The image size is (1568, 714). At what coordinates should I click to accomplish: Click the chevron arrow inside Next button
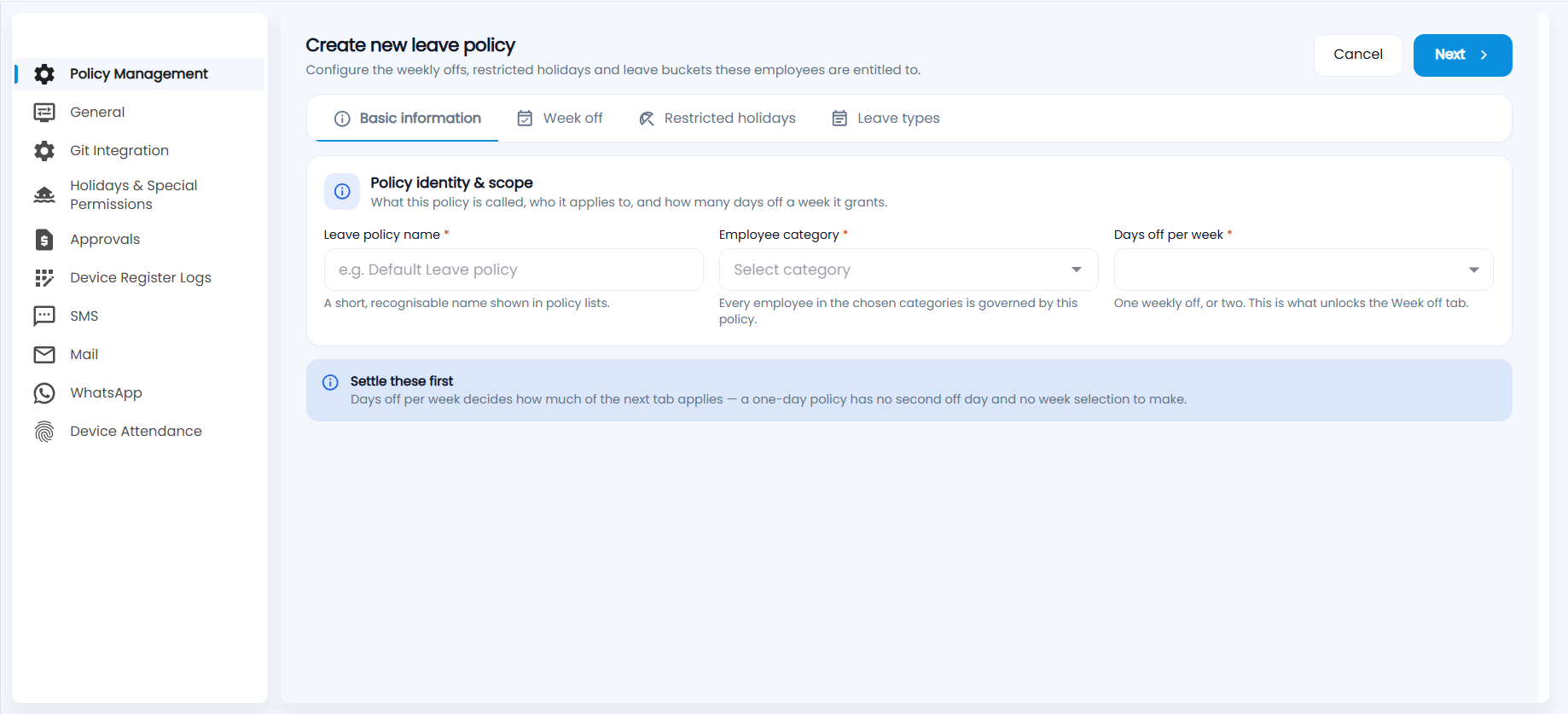[1484, 55]
